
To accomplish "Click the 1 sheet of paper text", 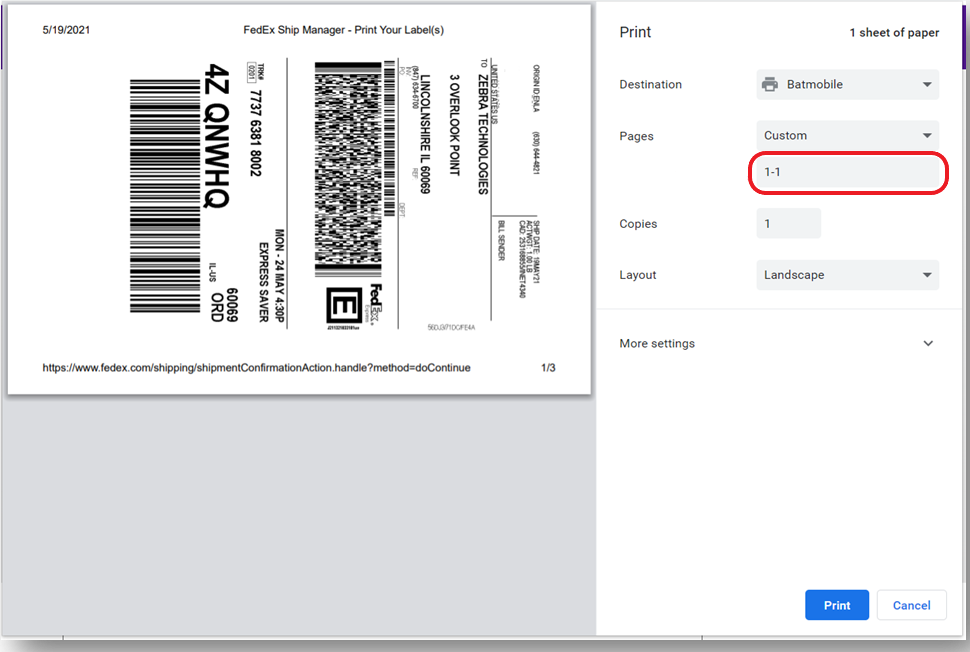I will (x=894, y=32).
